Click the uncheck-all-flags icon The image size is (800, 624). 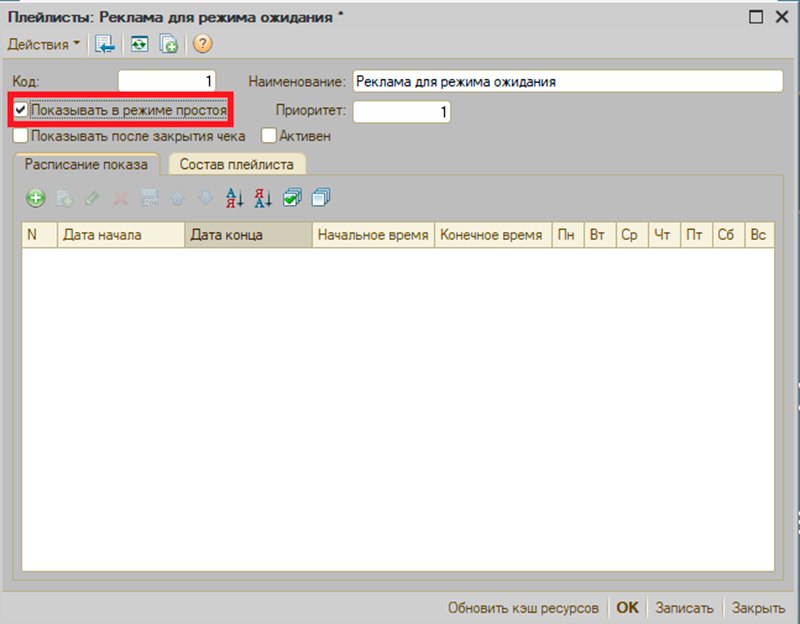321,197
